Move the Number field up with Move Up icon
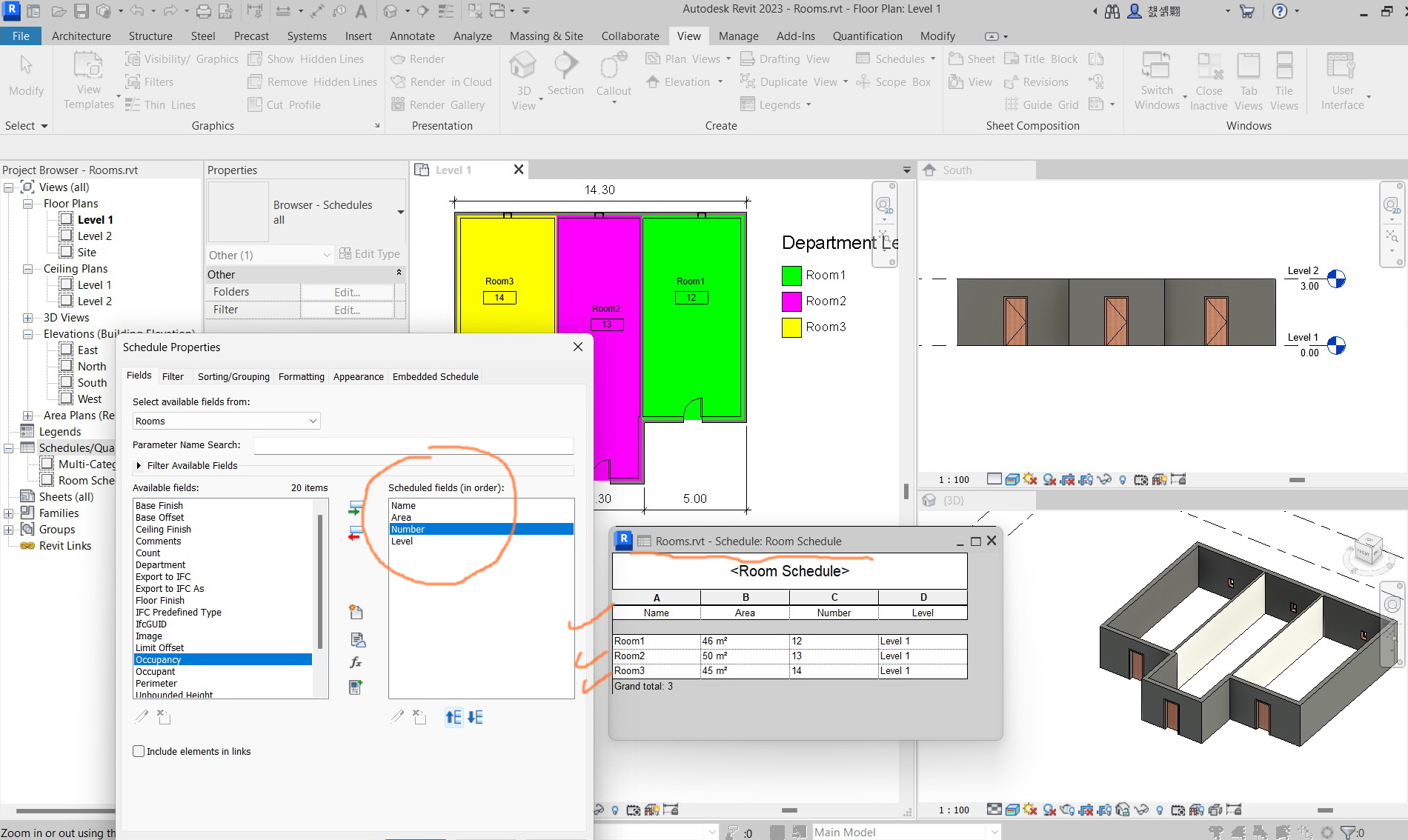Image resolution: width=1408 pixels, height=840 pixels. coord(454,717)
